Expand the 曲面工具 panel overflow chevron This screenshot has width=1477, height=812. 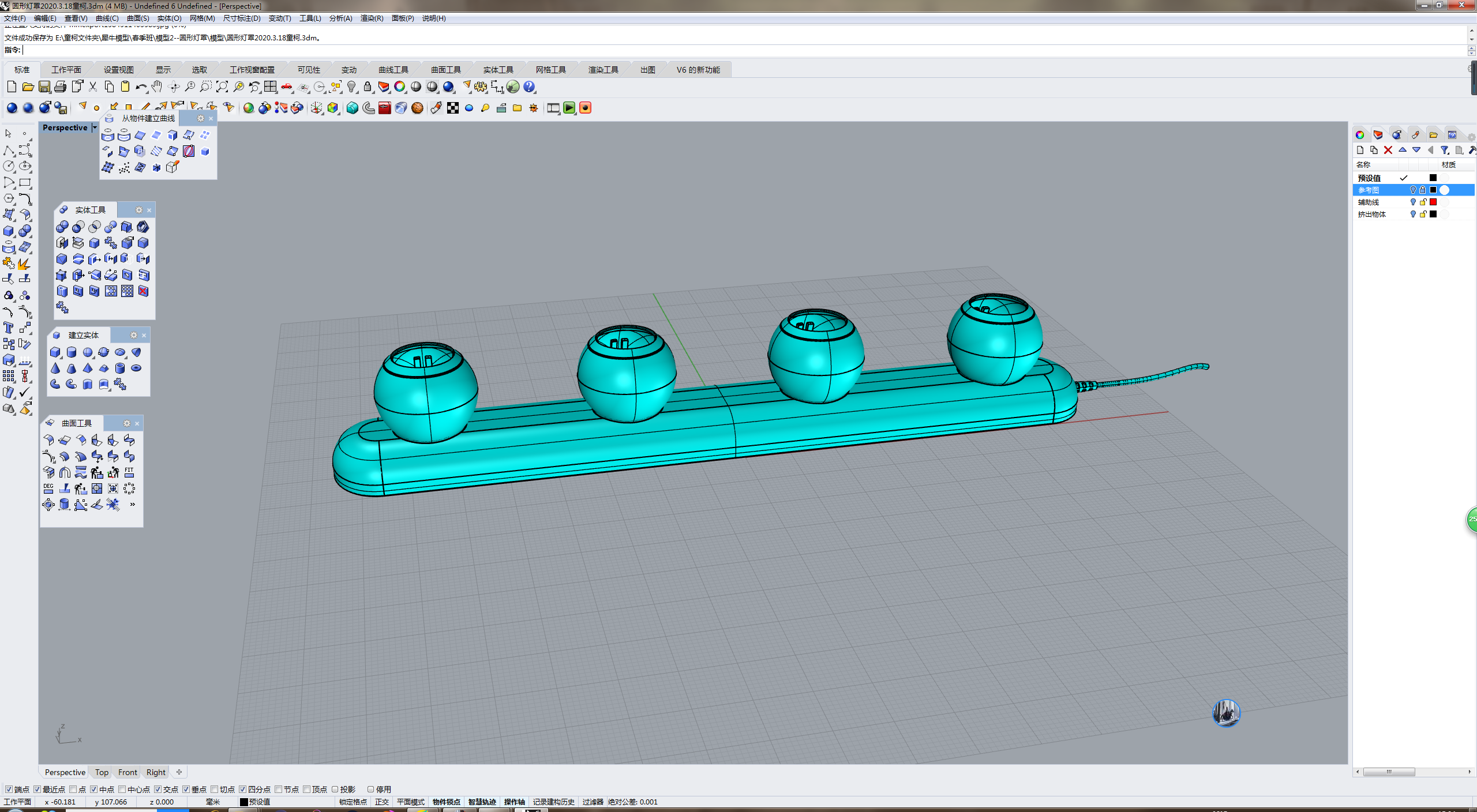pos(132,505)
